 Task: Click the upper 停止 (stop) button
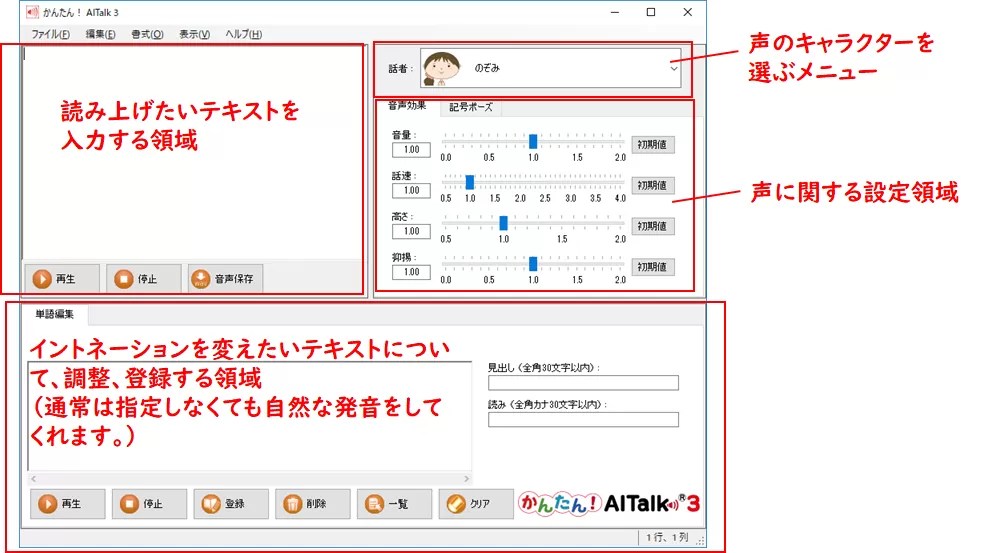click(x=143, y=278)
